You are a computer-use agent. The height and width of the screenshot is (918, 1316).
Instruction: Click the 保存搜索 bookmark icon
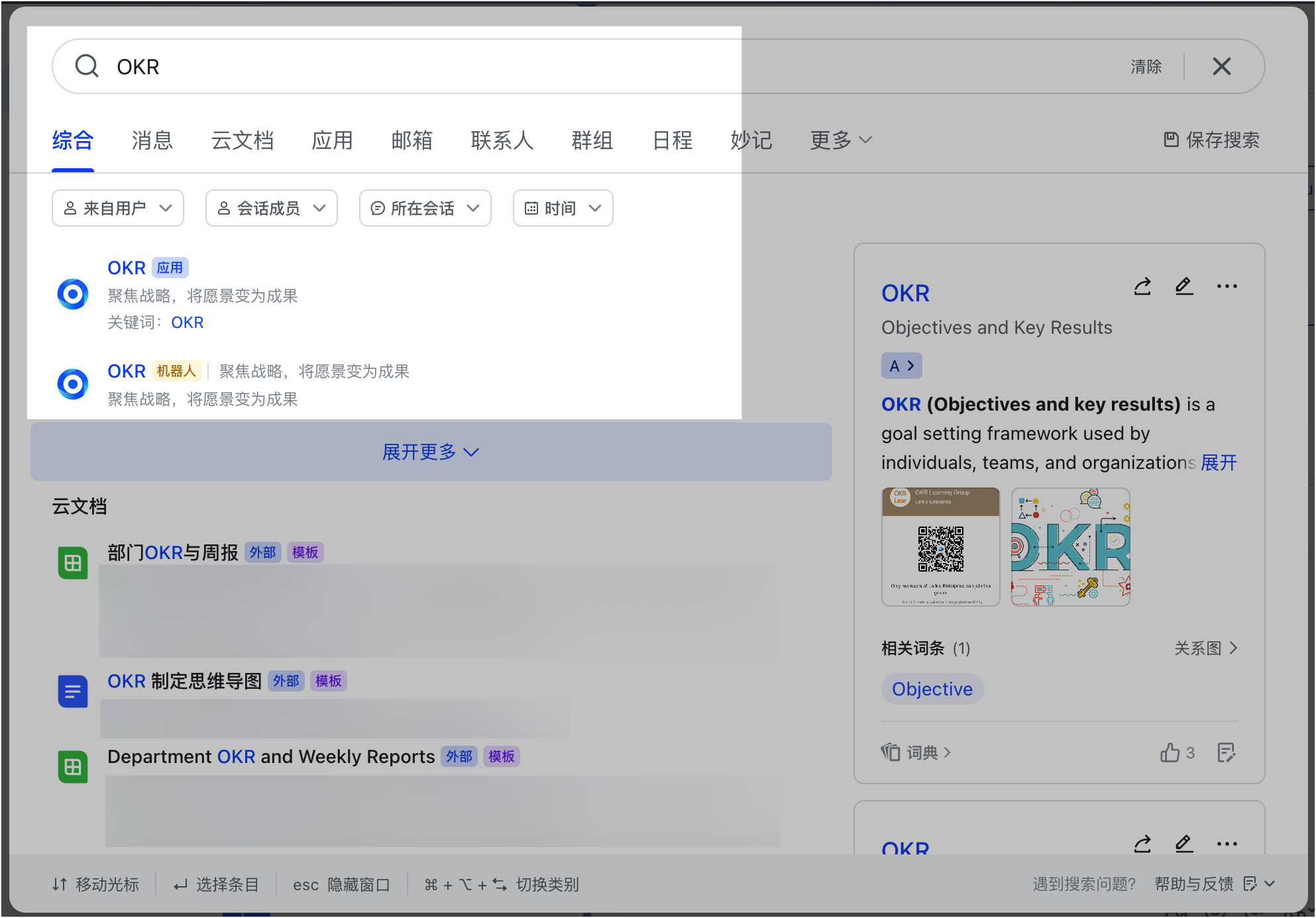click(x=1170, y=140)
